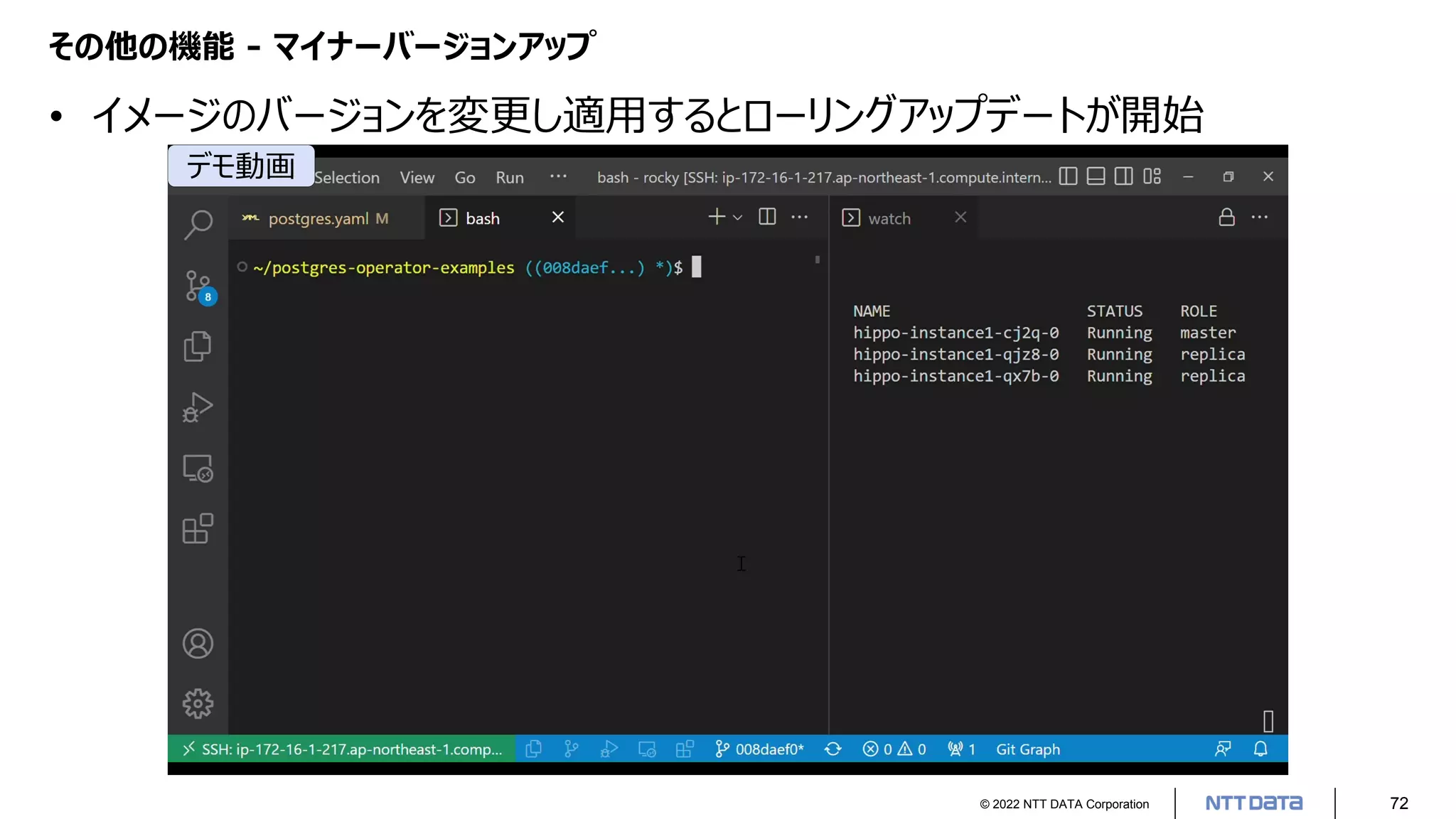This screenshot has height=819, width=1456.
Task: Toggle the bottom panel layout icon
Action: click(x=1096, y=176)
